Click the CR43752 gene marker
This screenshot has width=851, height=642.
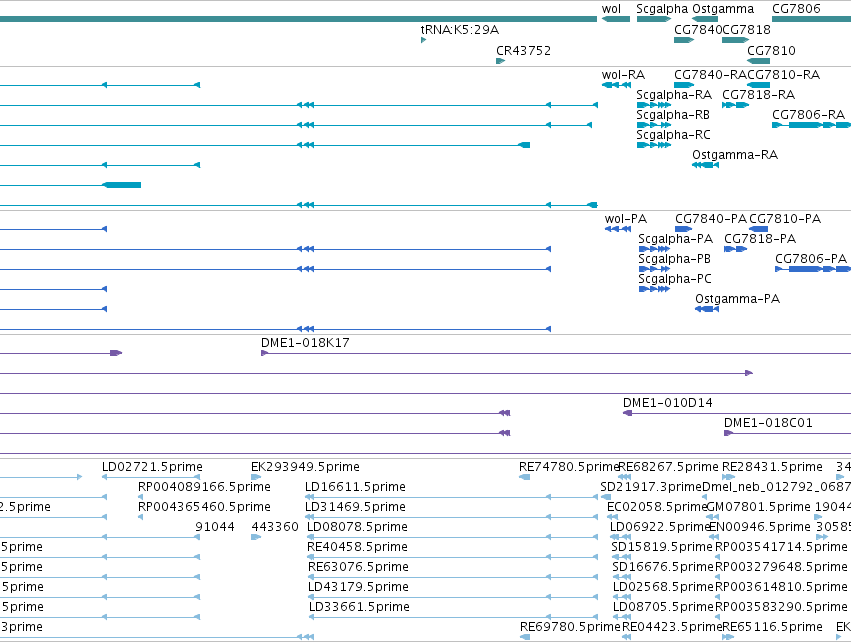tap(500, 61)
